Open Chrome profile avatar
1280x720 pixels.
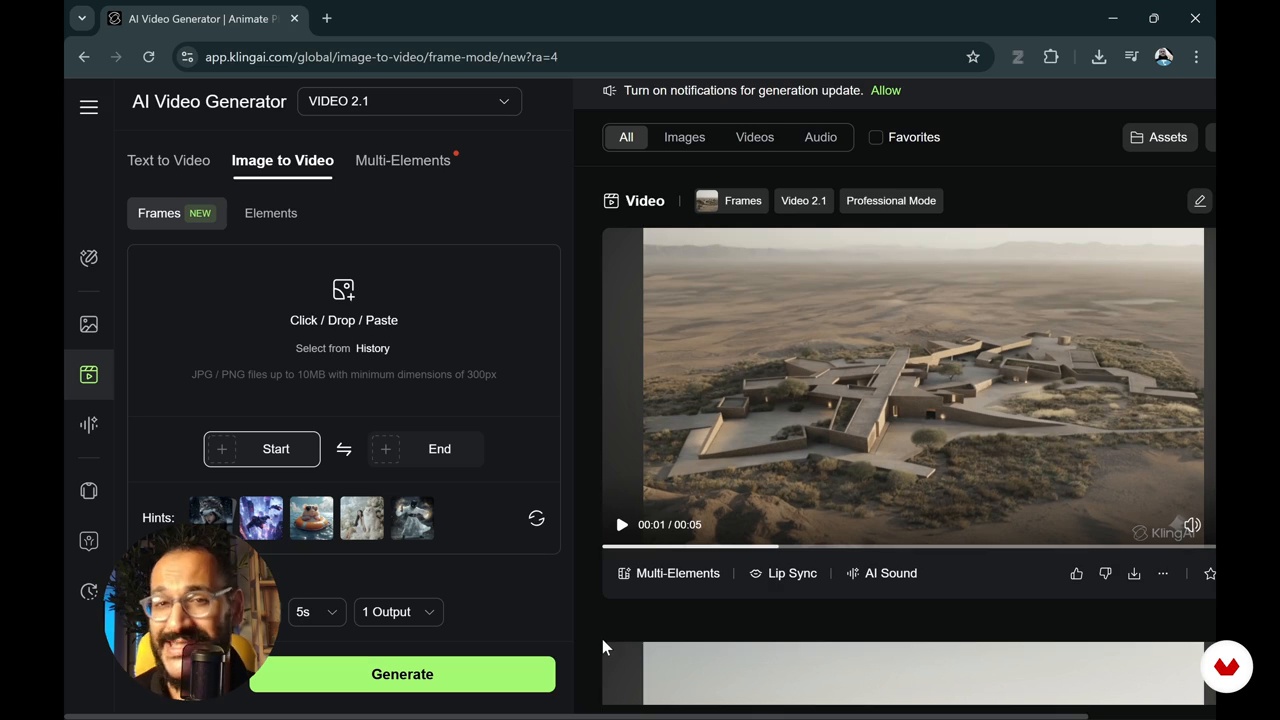coord(1164,57)
